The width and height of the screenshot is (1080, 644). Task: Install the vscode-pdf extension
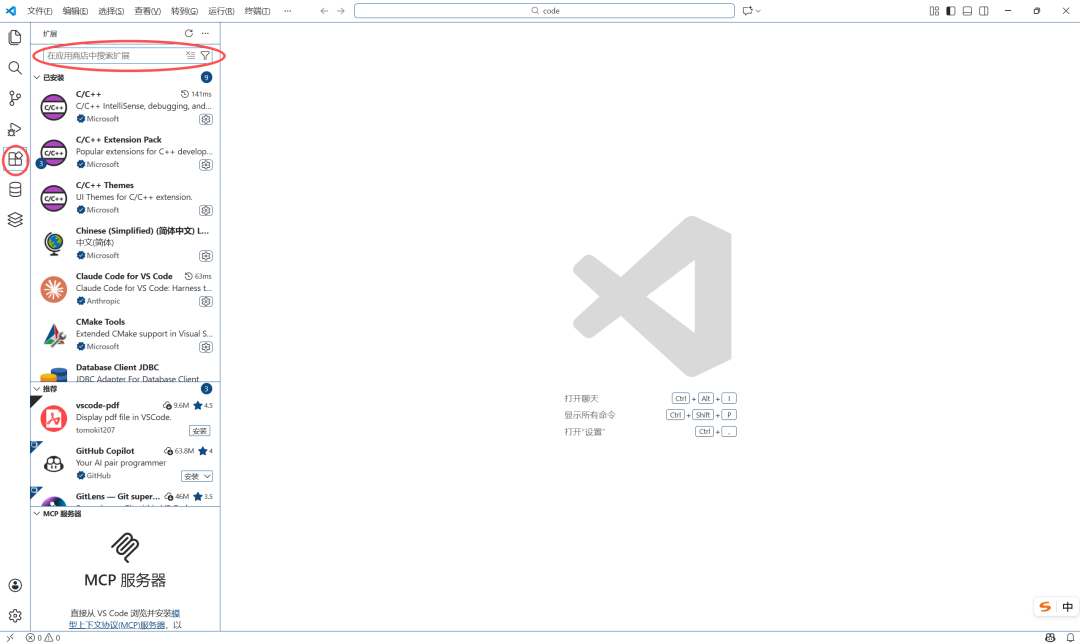200,430
